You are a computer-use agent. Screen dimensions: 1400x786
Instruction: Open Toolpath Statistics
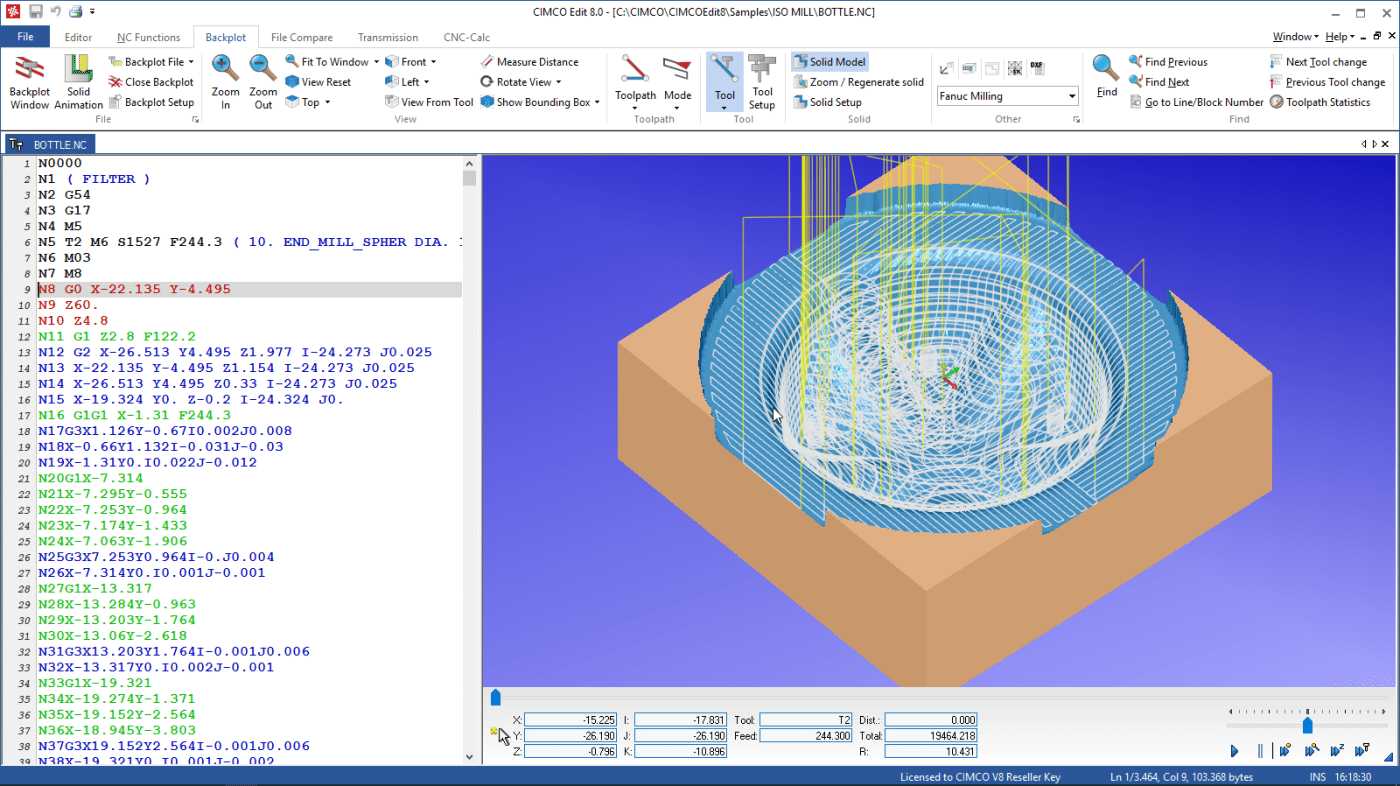[x=1320, y=102]
